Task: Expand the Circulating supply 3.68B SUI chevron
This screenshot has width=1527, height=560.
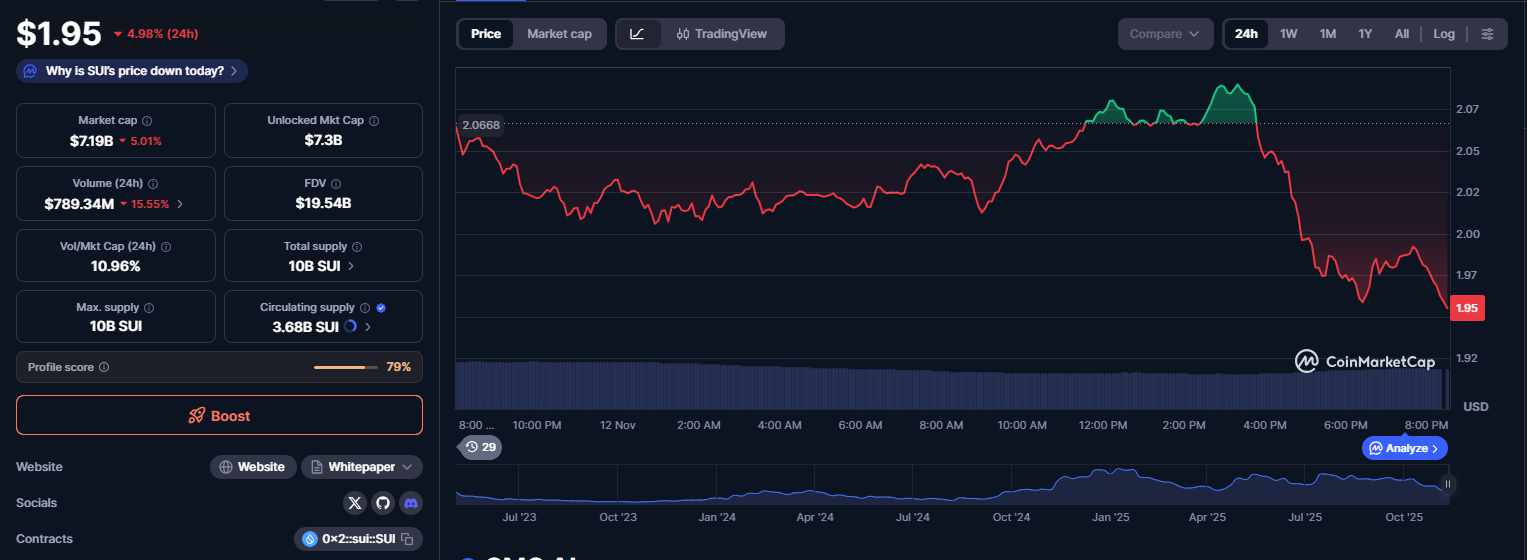Action: [x=368, y=327]
